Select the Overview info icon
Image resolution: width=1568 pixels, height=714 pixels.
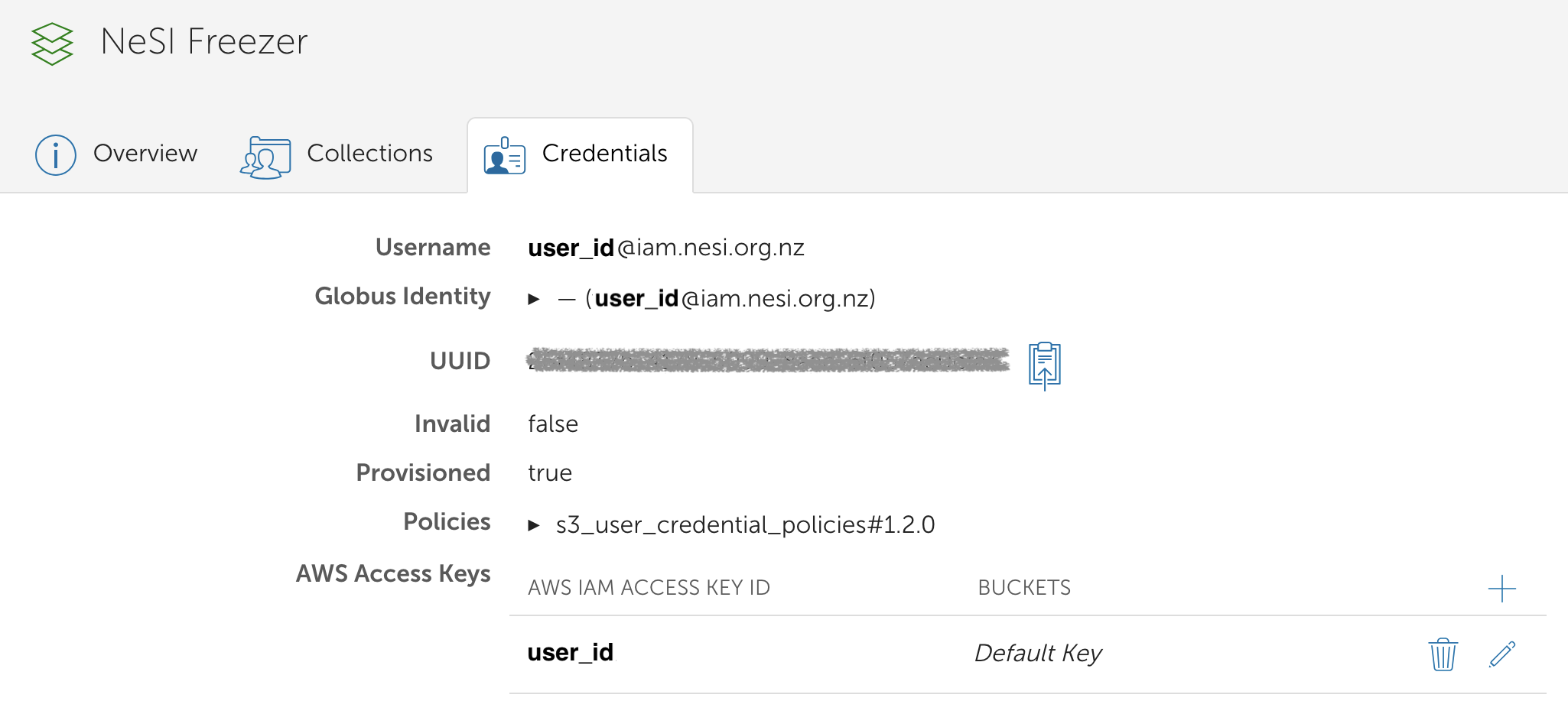point(55,154)
